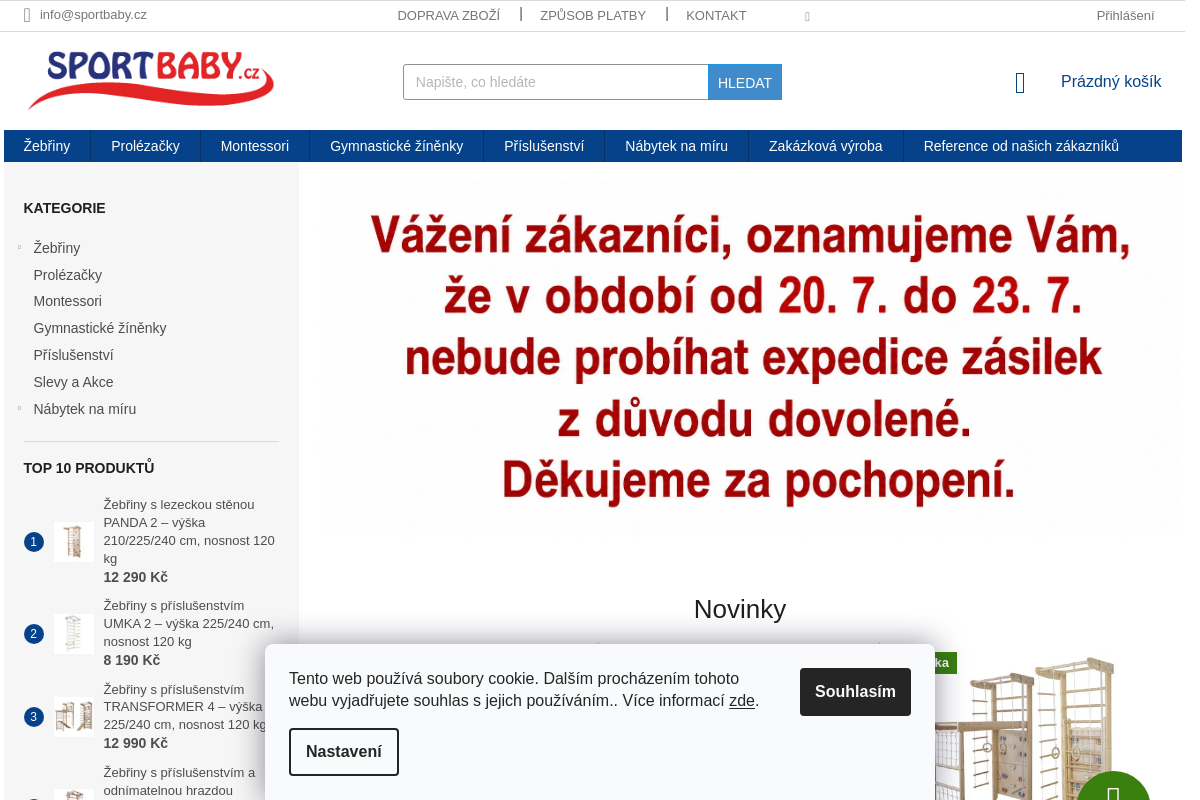The height and width of the screenshot is (800, 1200).
Task: Click the Prázdný košík cart link
Action: click(x=1111, y=82)
